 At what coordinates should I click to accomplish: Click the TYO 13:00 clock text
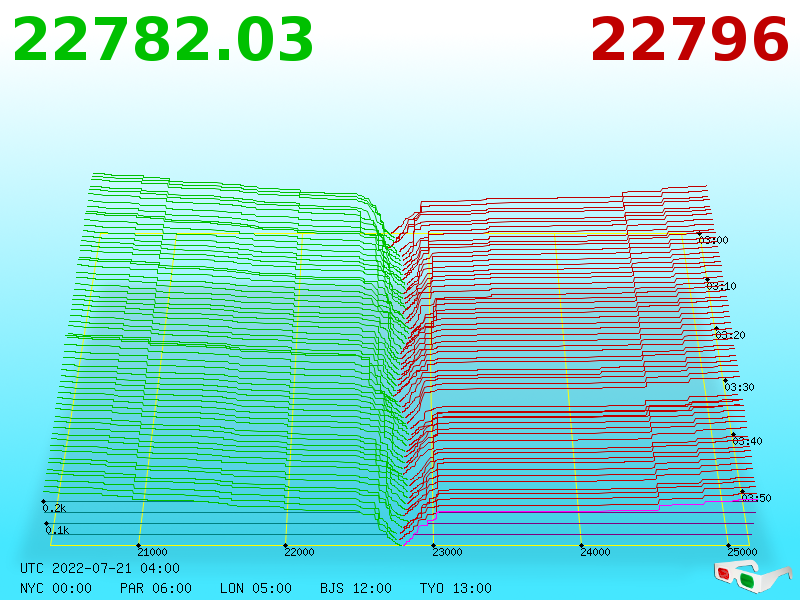pos(456,588)
